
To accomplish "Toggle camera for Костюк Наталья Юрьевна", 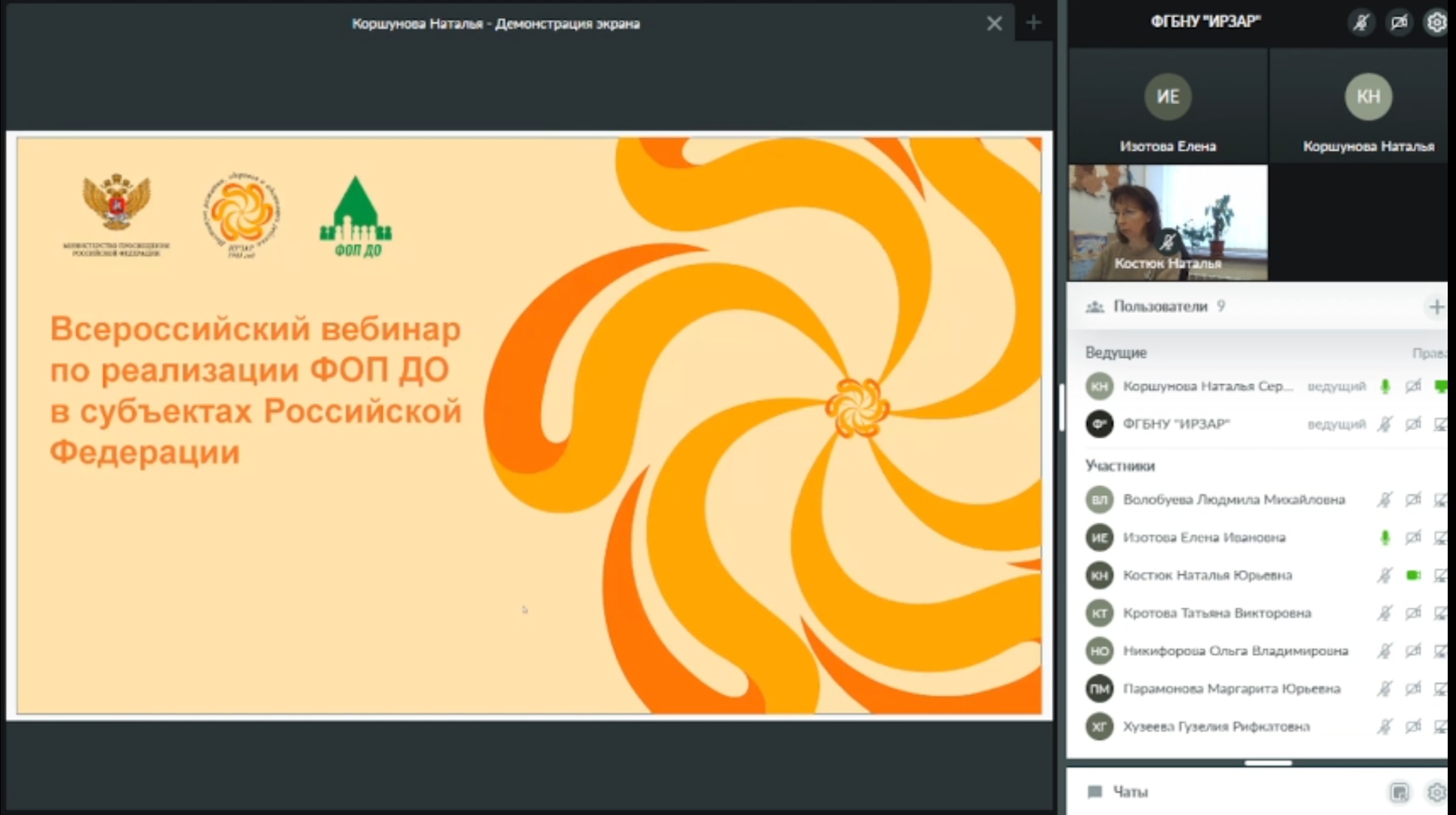I will click(1413, 575).
